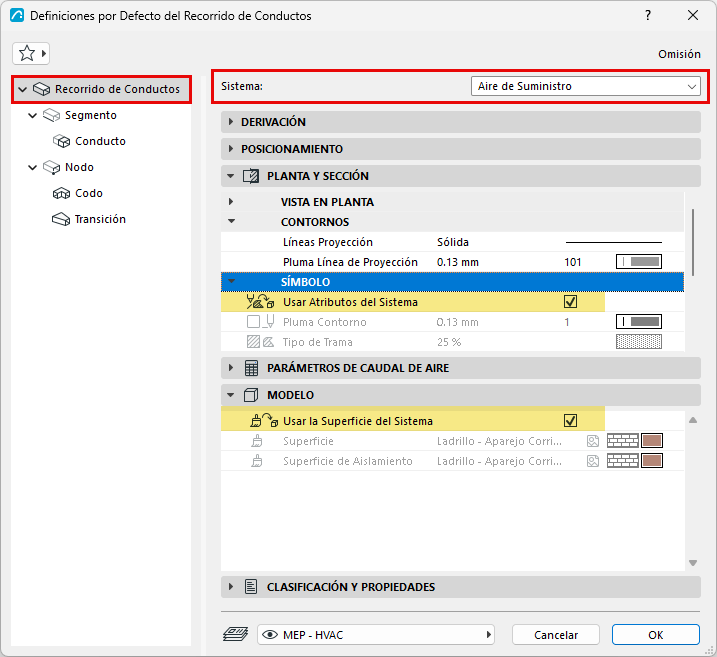Click the Cancelar button
Viewport: 717px width, 657px height.
(556, 635)
